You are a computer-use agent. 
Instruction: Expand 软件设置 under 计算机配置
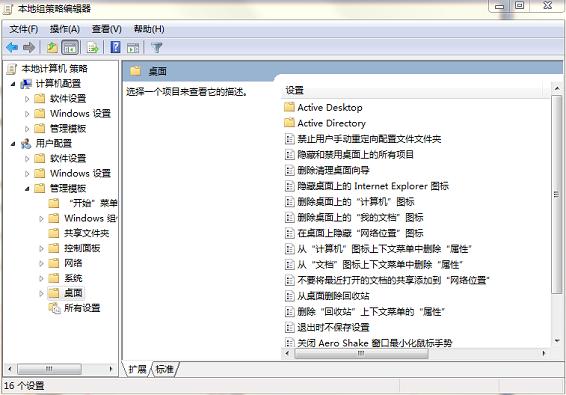tap(27, 99)
